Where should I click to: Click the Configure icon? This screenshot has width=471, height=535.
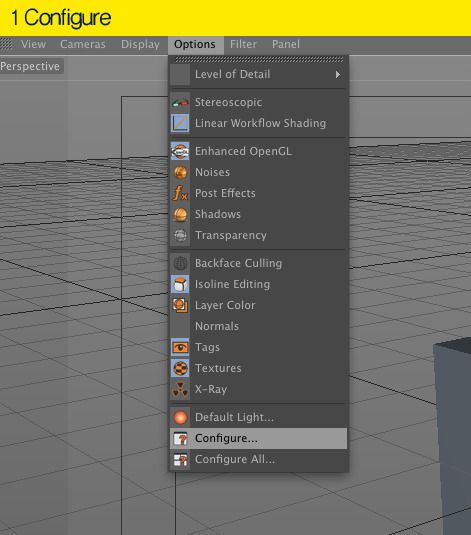click(180, 438)
